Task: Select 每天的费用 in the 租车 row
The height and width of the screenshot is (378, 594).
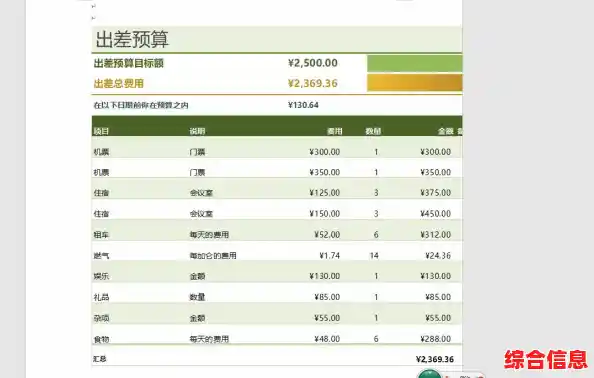Action: click(209, 235)
